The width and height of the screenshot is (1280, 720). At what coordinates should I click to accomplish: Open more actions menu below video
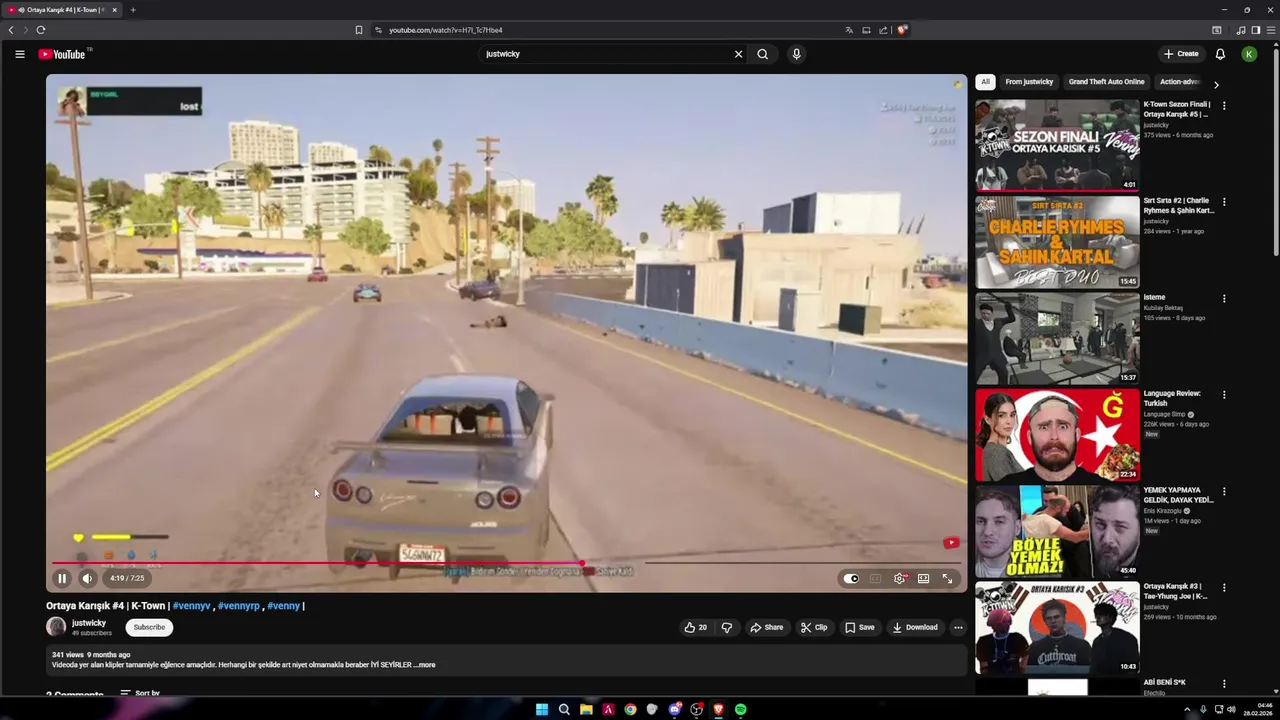(958, 627)
